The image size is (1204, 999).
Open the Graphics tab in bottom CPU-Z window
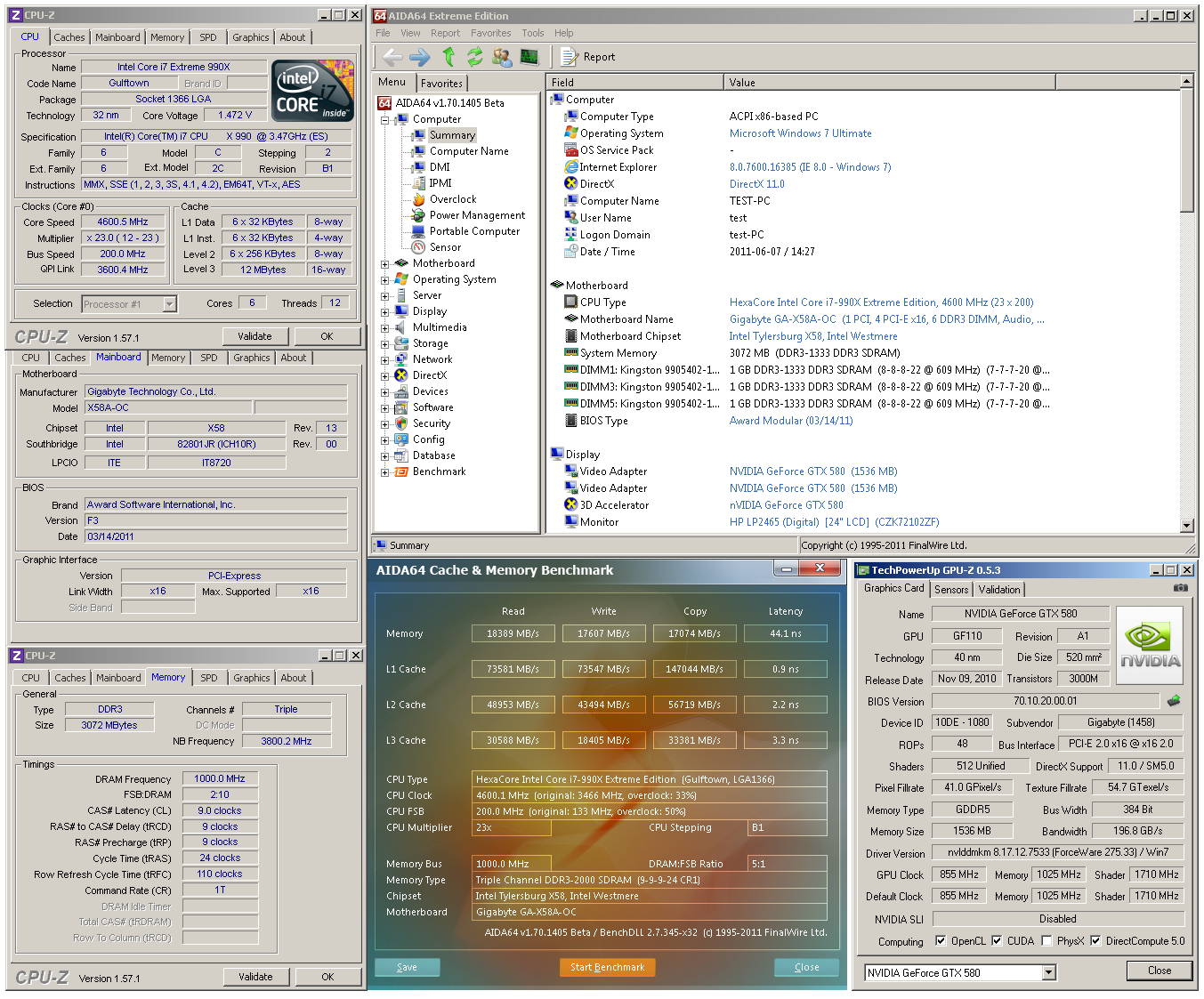click(x=252, y=678)
